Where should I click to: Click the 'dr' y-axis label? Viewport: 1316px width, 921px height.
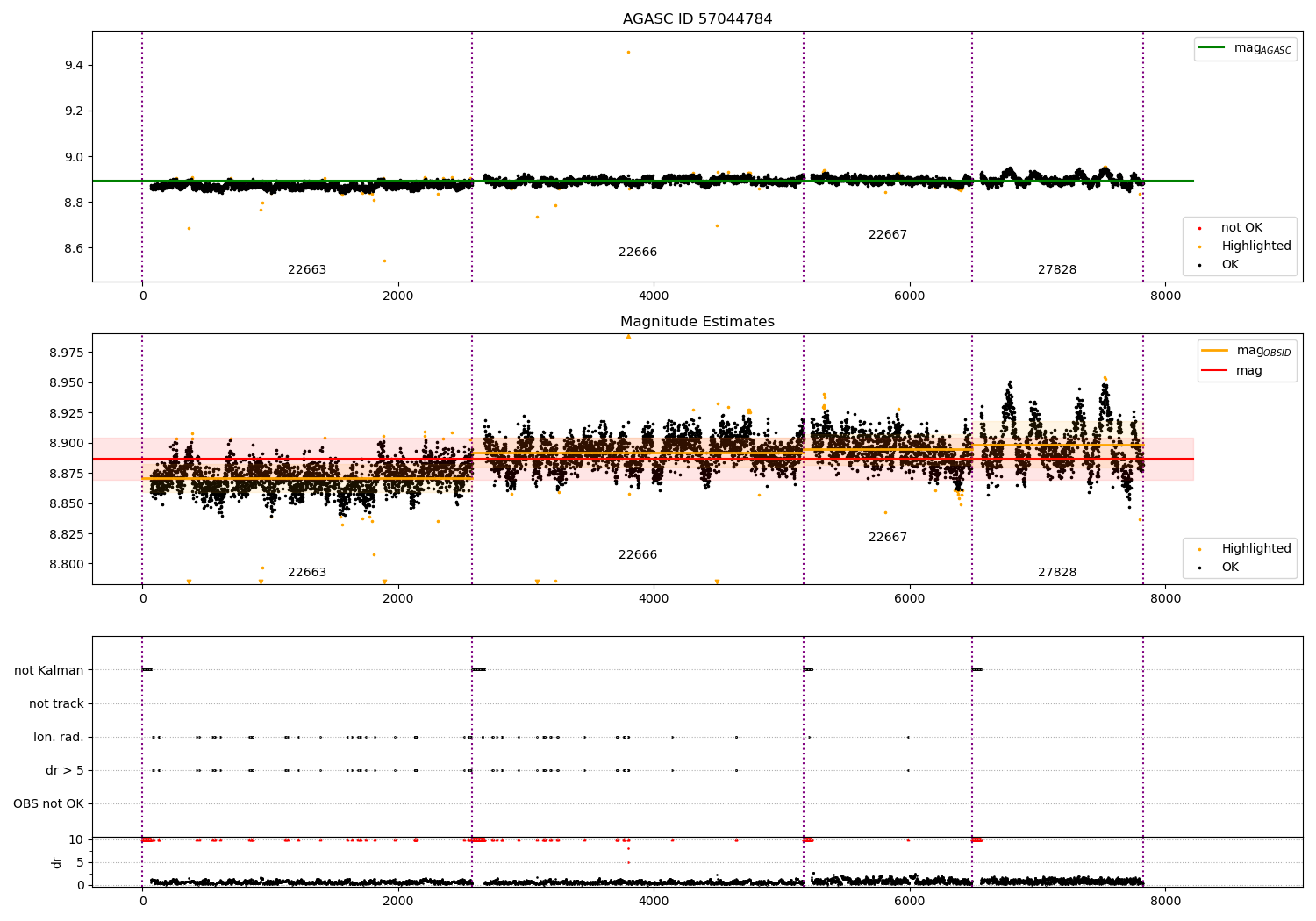click(x=57, y=862)
